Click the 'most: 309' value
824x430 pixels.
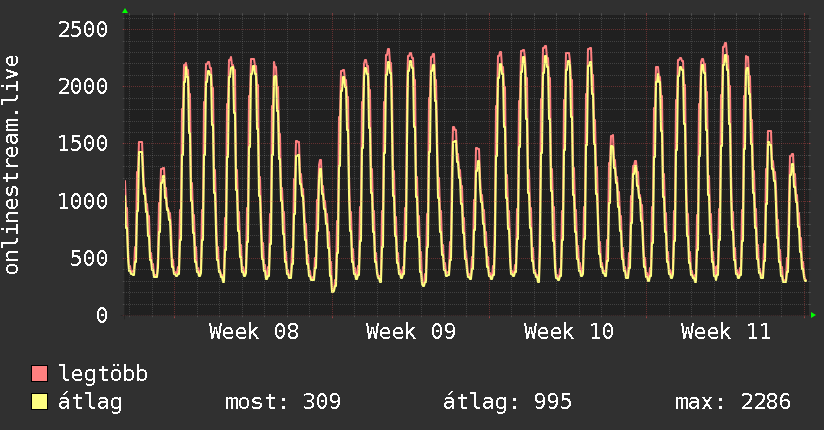point(283,402)
